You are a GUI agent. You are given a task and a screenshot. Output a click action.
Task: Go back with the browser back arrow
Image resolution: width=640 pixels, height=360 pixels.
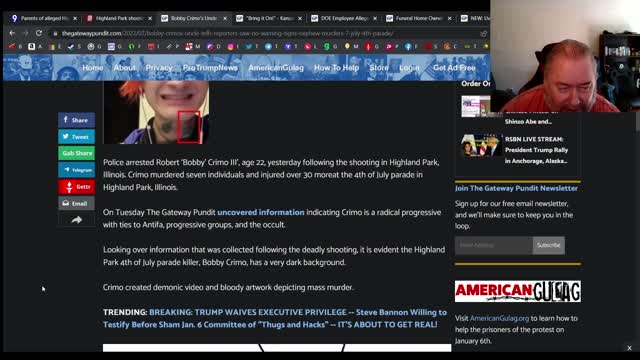pyautogui.click(x=12, y=33)
